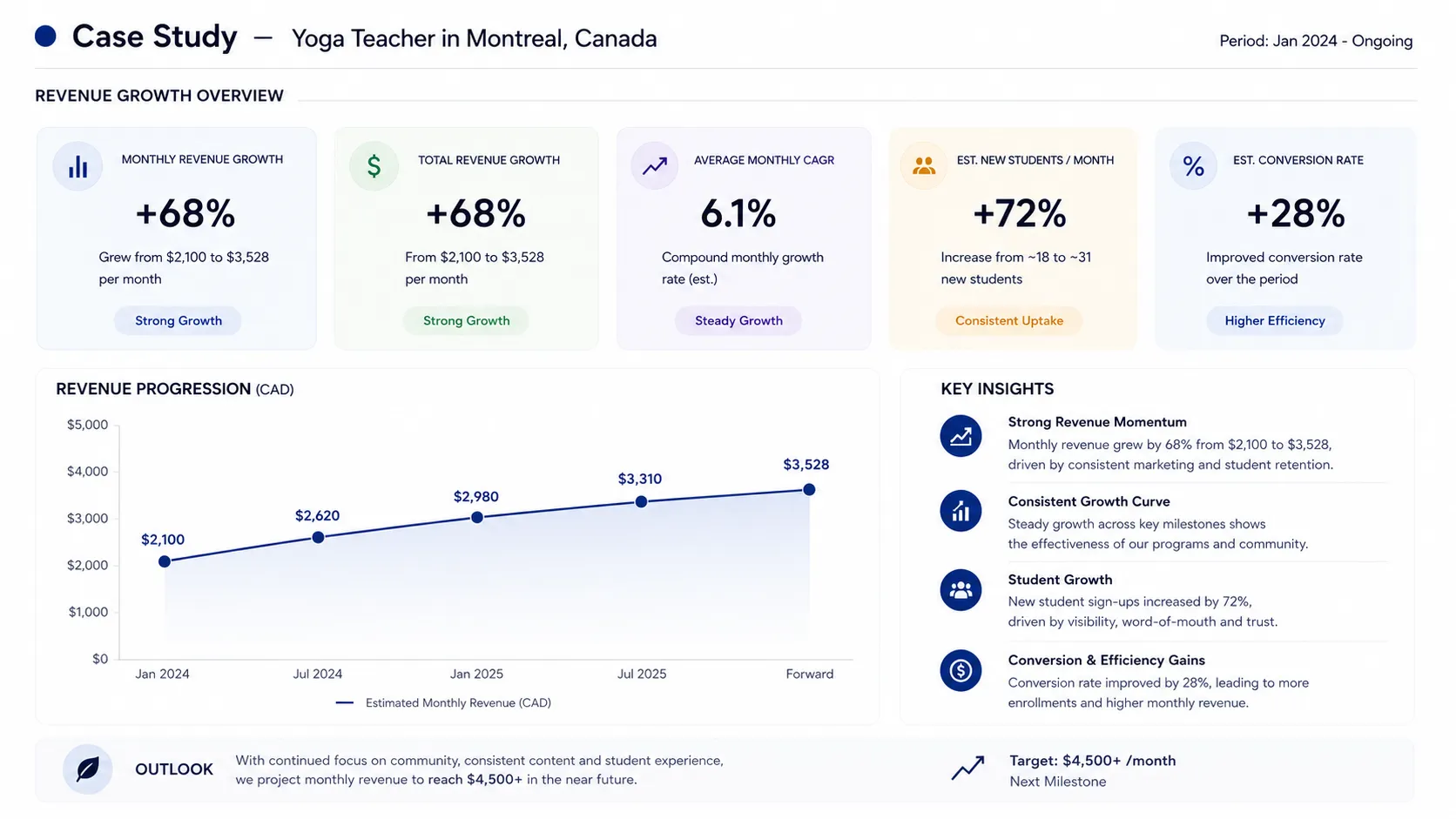Click the orange people icon for new students
This screenshot has height=819, width=1456.
tap(924, 165)
